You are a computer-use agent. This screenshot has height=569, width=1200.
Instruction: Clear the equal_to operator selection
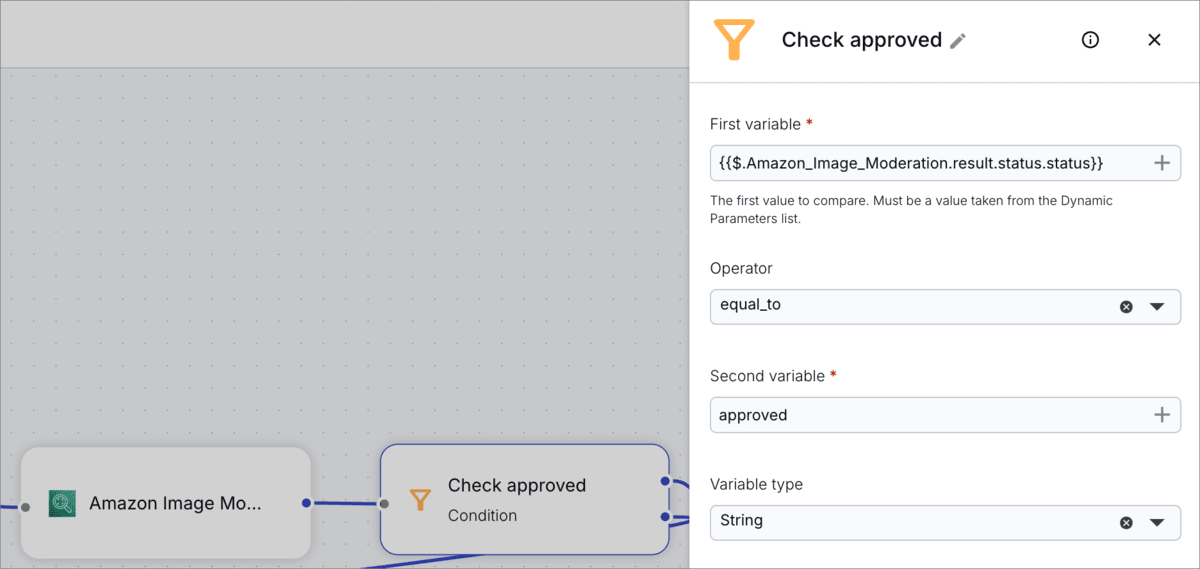click(x=1126, y=307)
